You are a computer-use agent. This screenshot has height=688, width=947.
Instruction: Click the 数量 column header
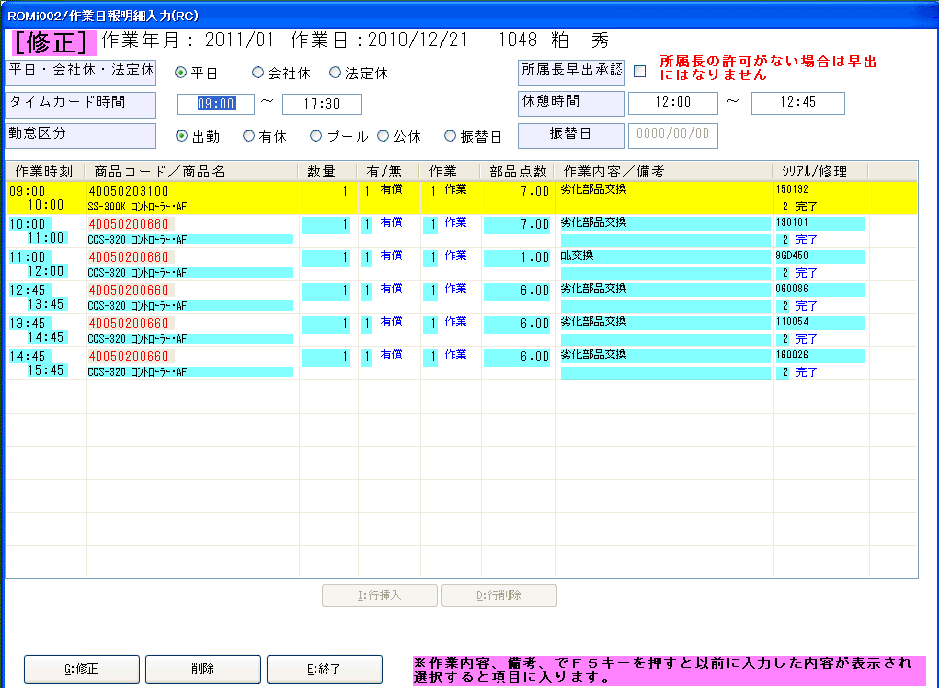(329, 172)
